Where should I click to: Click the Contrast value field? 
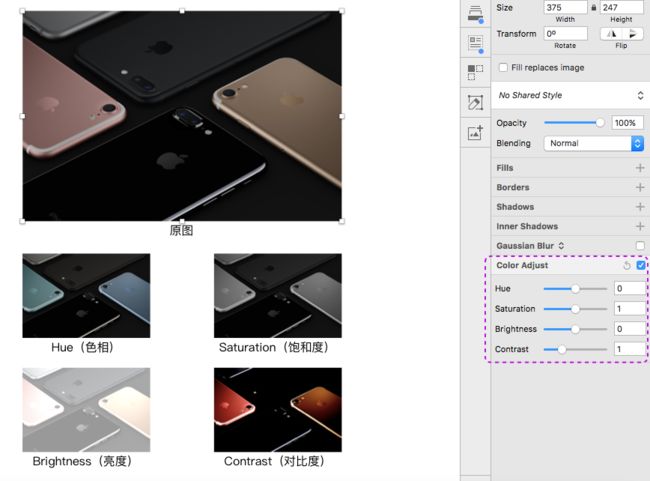click(x=629, y=349)
